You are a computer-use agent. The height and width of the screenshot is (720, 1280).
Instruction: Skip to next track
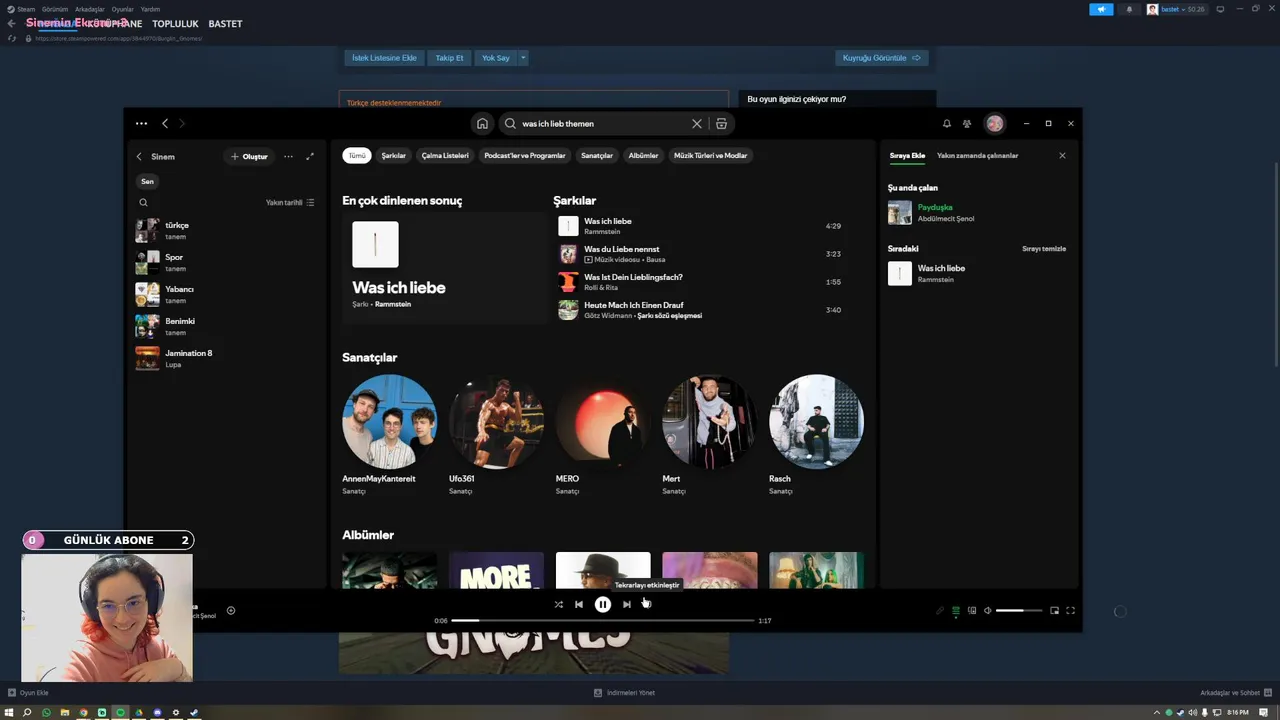[627, 604]
